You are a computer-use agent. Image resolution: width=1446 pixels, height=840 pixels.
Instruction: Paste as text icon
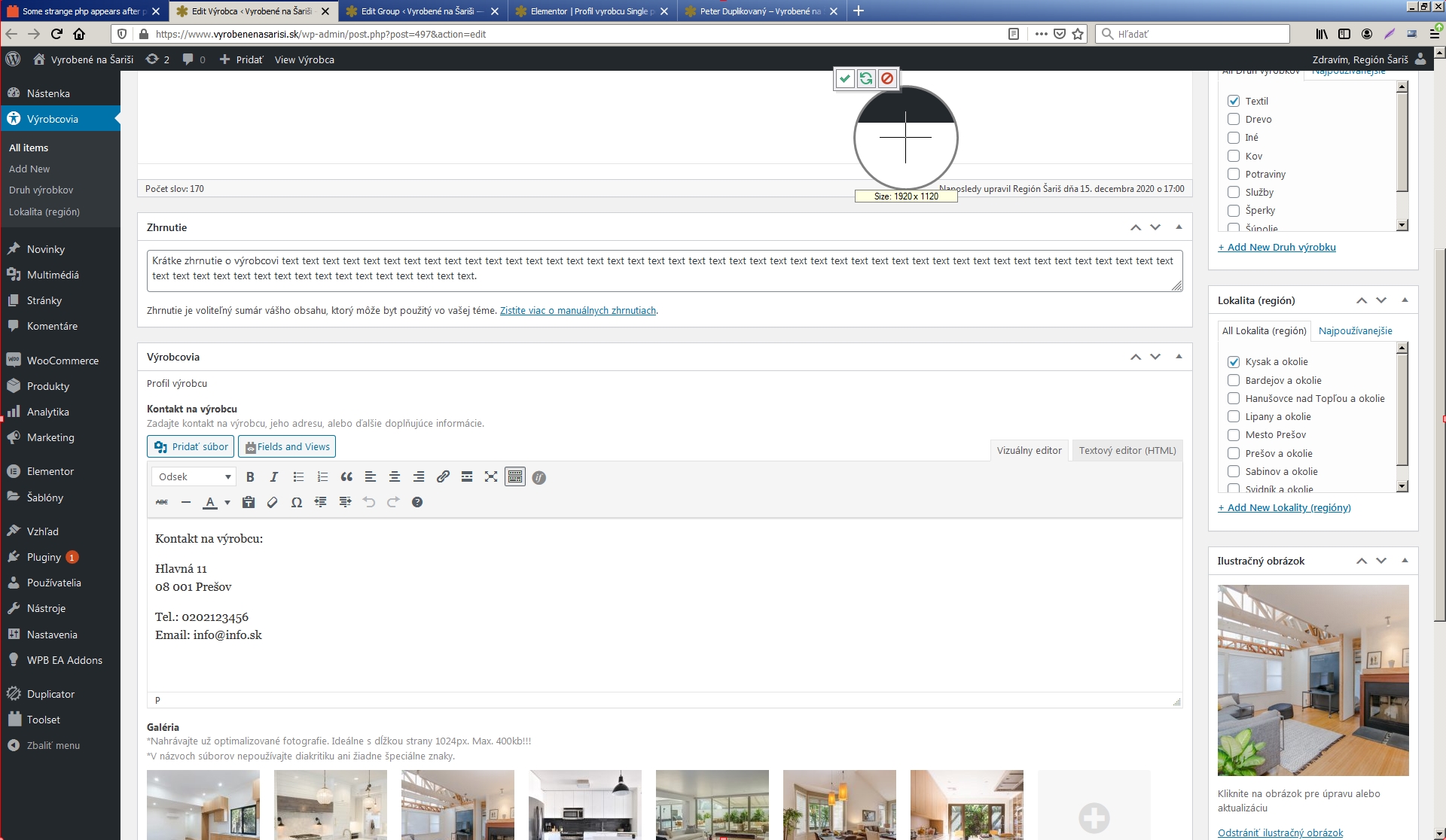[249, 502]
